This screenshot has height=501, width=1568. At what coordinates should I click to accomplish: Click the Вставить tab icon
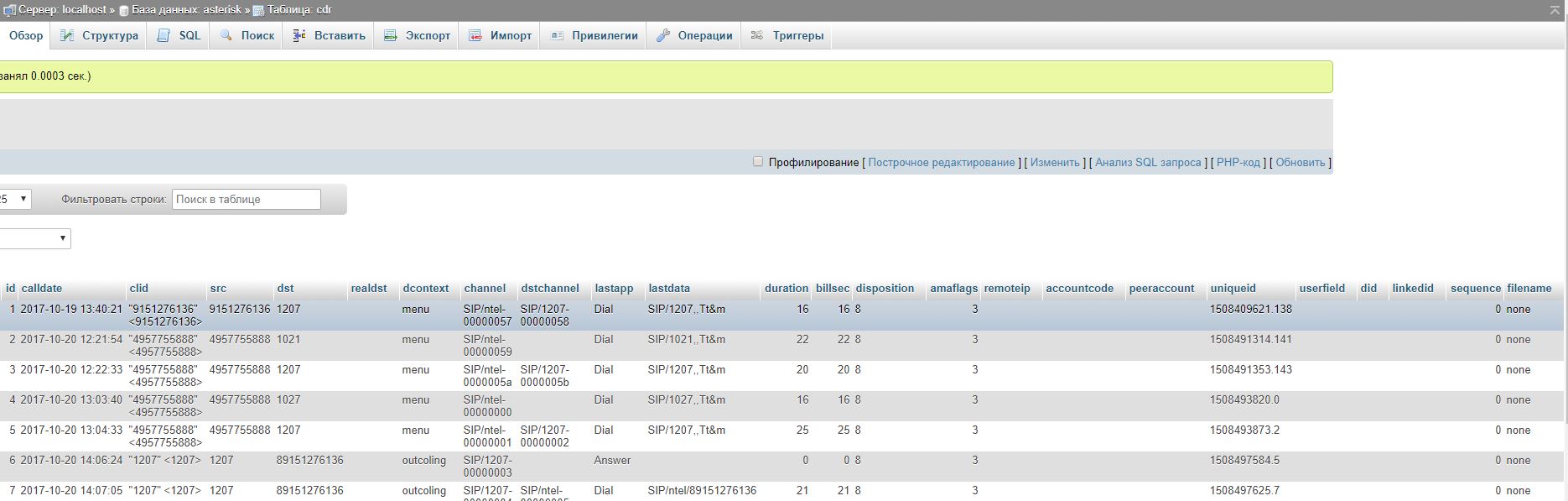[x=299, y=36]
